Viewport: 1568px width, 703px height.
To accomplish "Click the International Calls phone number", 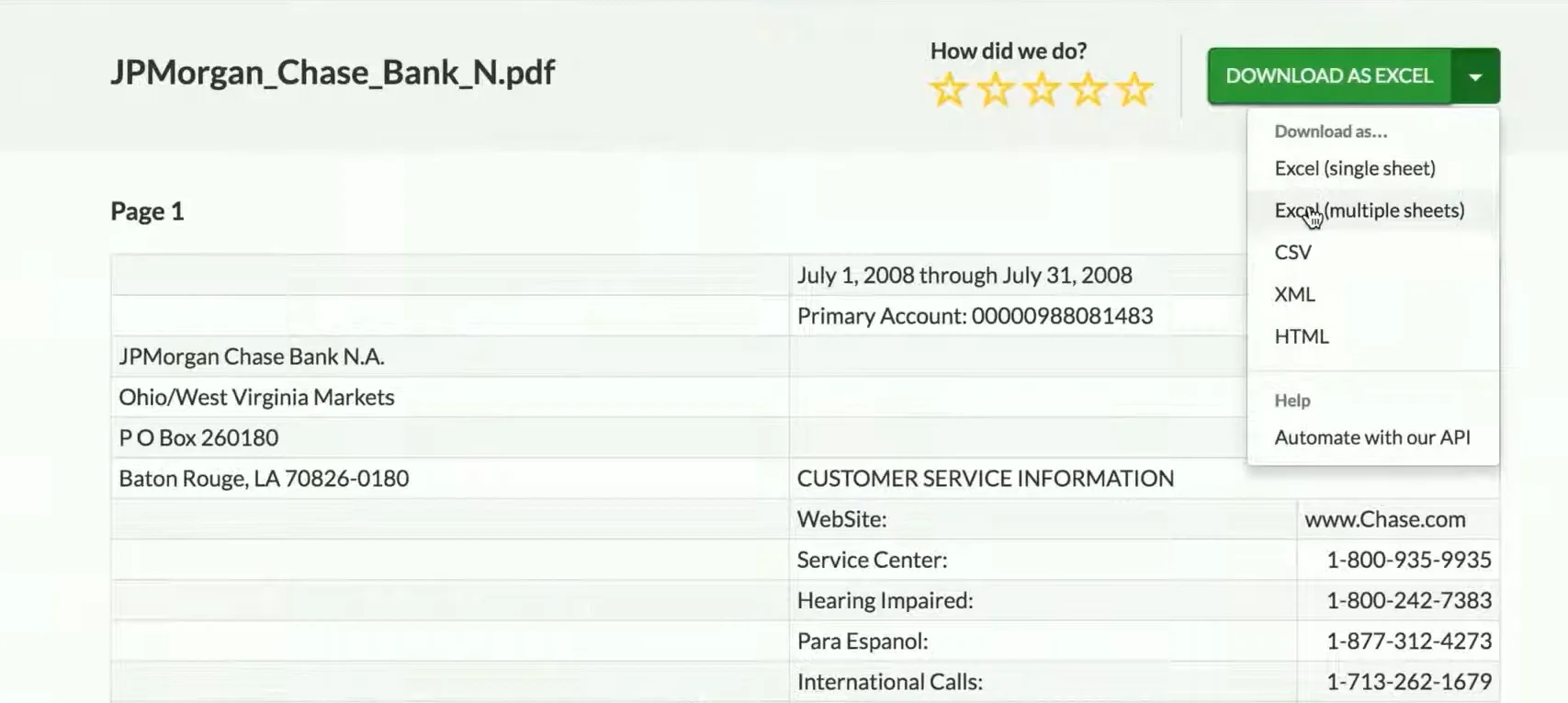I will pyautogui.click(x=1408, y=682).
